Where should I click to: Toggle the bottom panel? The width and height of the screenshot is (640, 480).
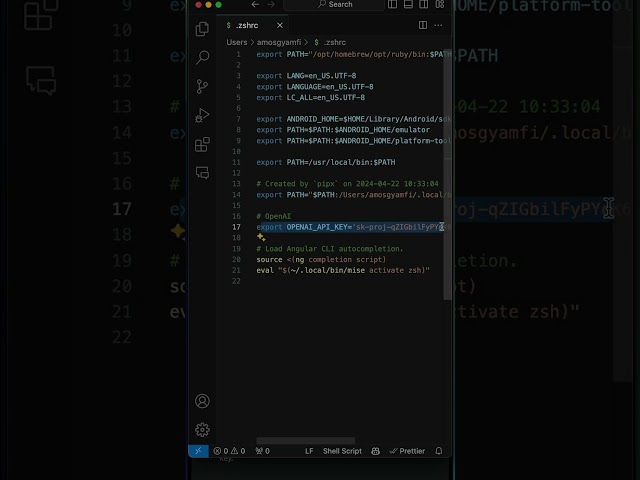click(x=408, y=4)
